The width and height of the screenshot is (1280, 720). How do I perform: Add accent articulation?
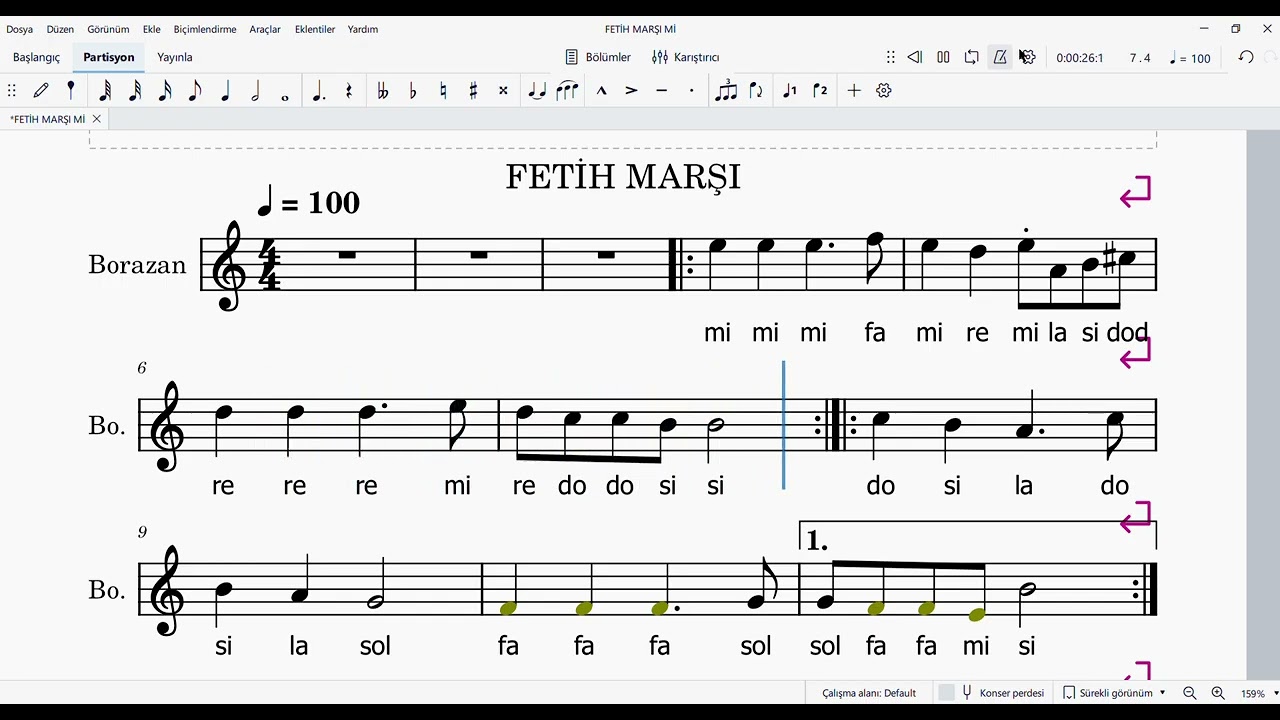[x=631, y=91]
